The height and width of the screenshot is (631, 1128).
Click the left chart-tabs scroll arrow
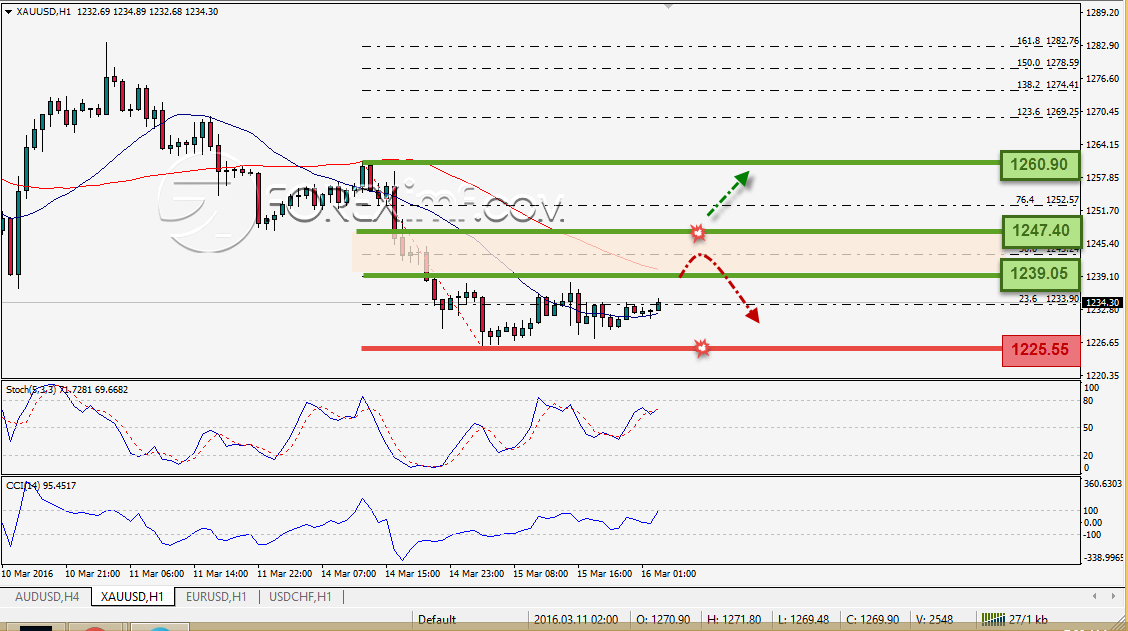[x=1094, y=596]
